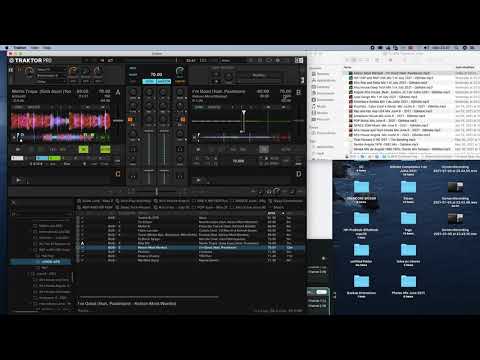Toggle the cyan QUANT button in master panel
Image resolution: width=480 pixels, height=360 pixels.
pos(164,81)
